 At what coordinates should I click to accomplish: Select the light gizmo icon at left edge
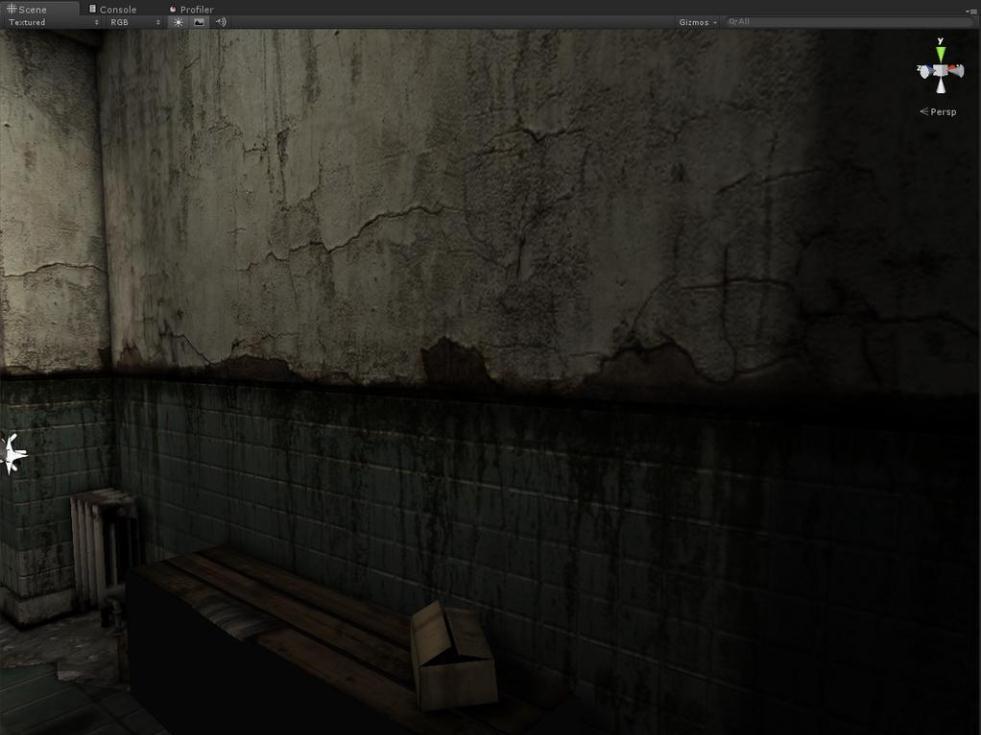10,454
